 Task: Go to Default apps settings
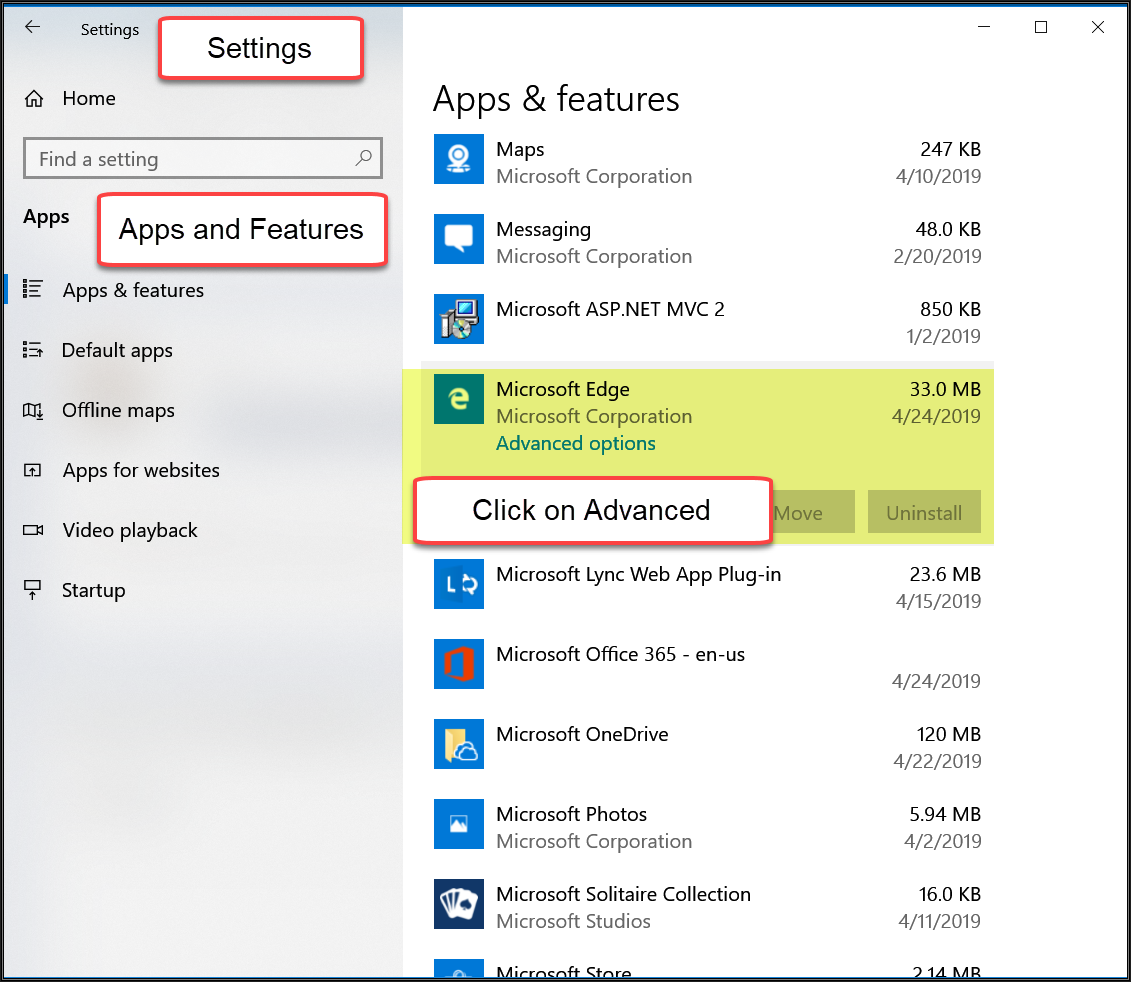point(117,351)
